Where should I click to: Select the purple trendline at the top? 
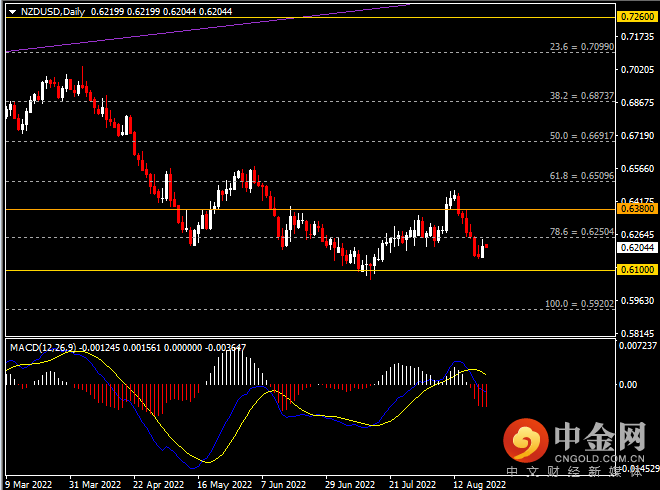click(x=200, y=28)
